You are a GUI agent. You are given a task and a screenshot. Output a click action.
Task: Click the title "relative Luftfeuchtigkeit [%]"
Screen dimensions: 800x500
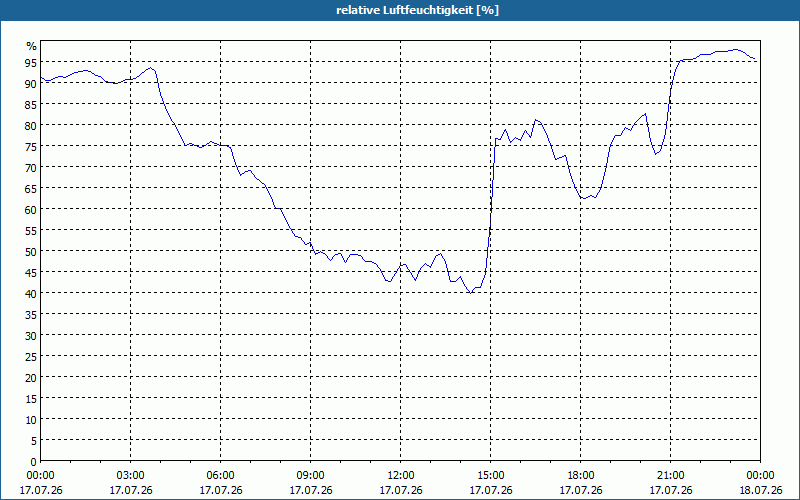click(417, 10)
